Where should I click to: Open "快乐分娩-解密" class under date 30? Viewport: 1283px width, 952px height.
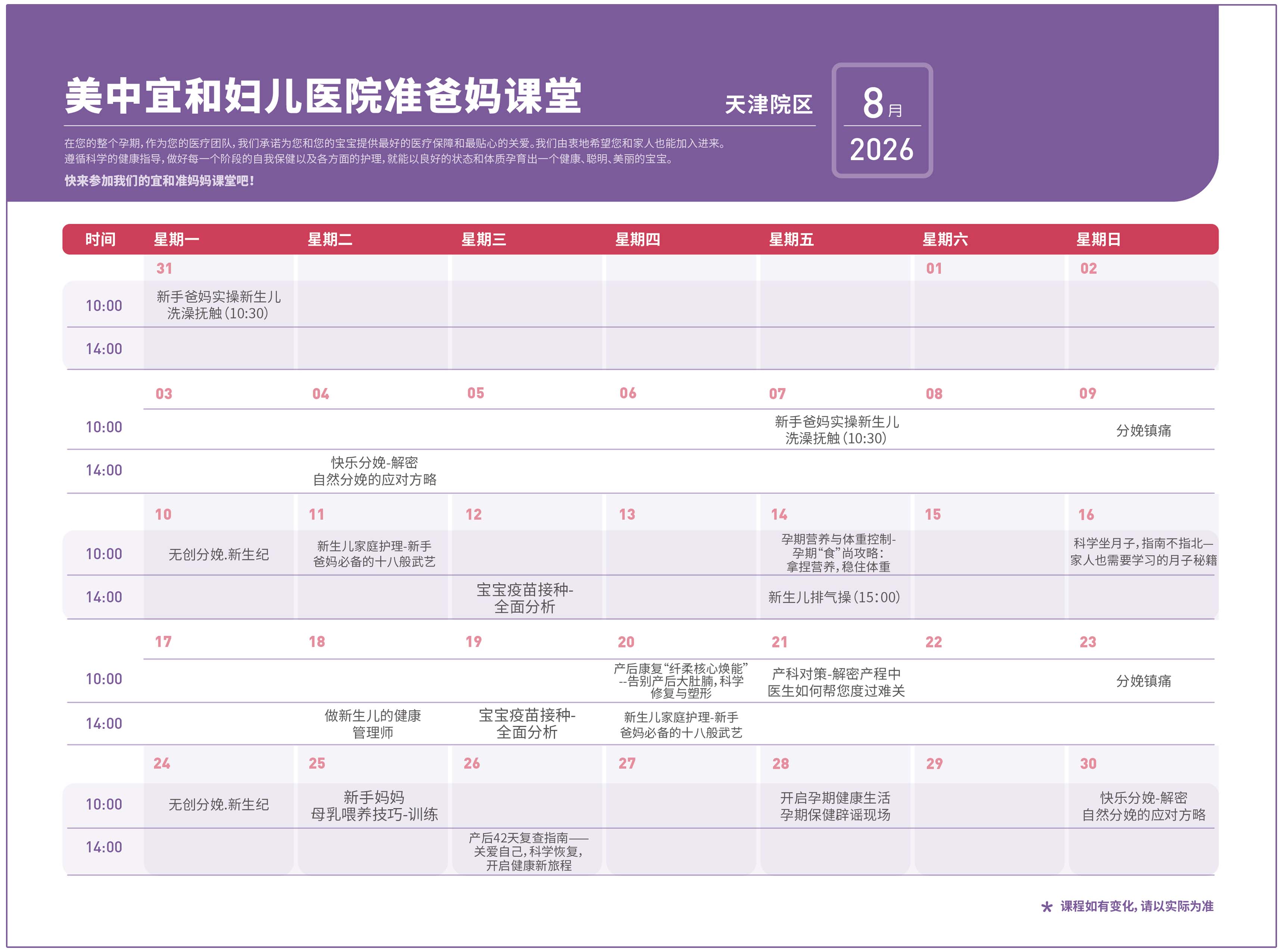1143,806
